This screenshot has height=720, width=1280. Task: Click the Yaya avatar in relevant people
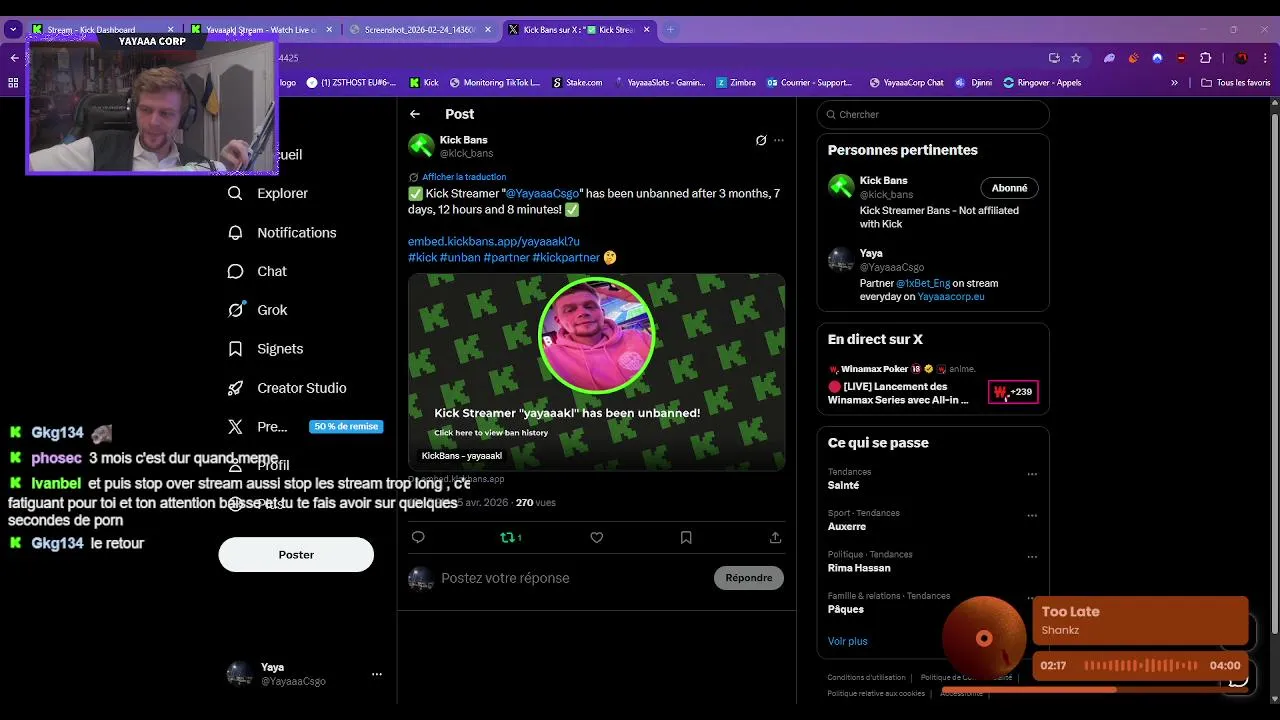click(x=840, y=260)
